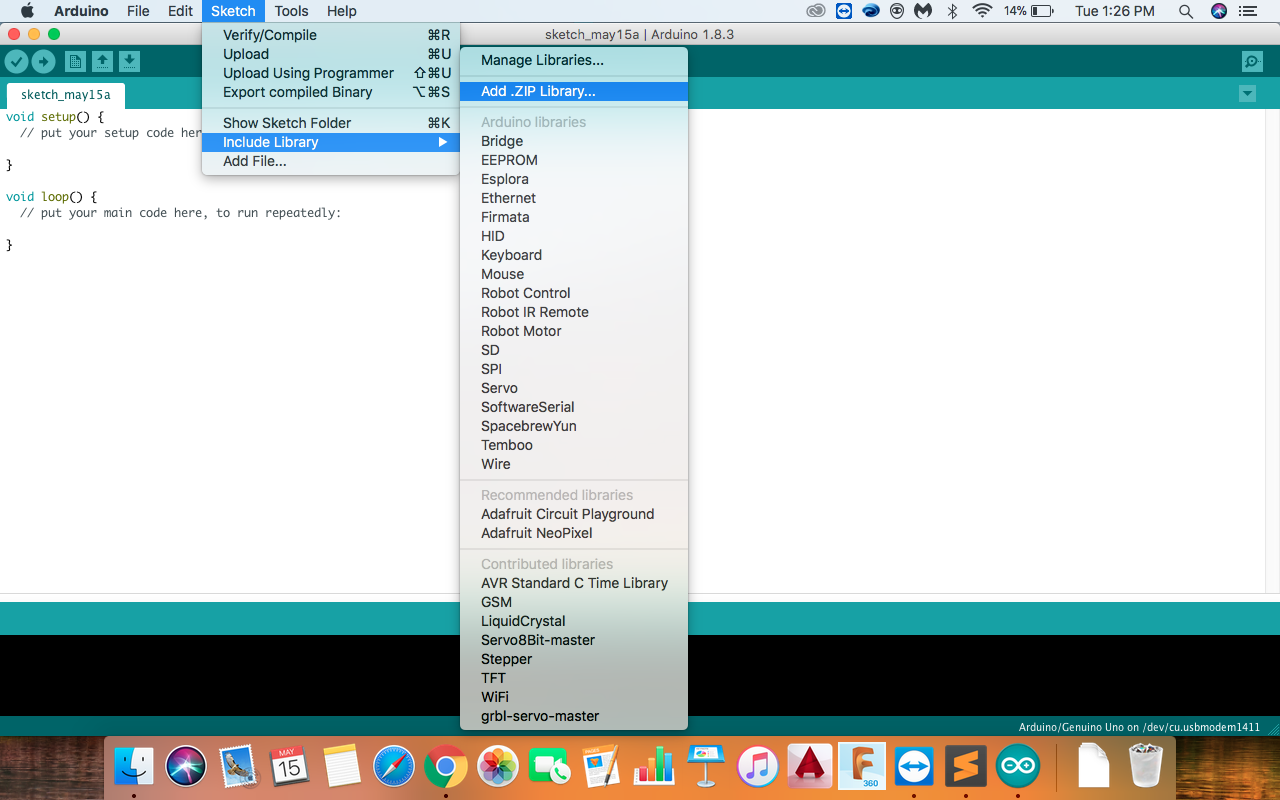Click the Upload arrow toolbar icon
Image resolution: width=1280 pixels, height=800 pixels.
click(x=43, y=62)
